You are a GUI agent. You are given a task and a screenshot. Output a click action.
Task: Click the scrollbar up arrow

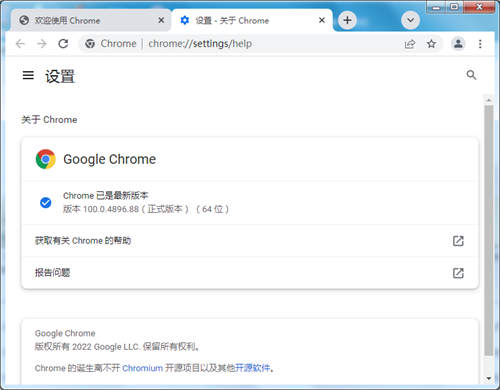click(489, 100)
